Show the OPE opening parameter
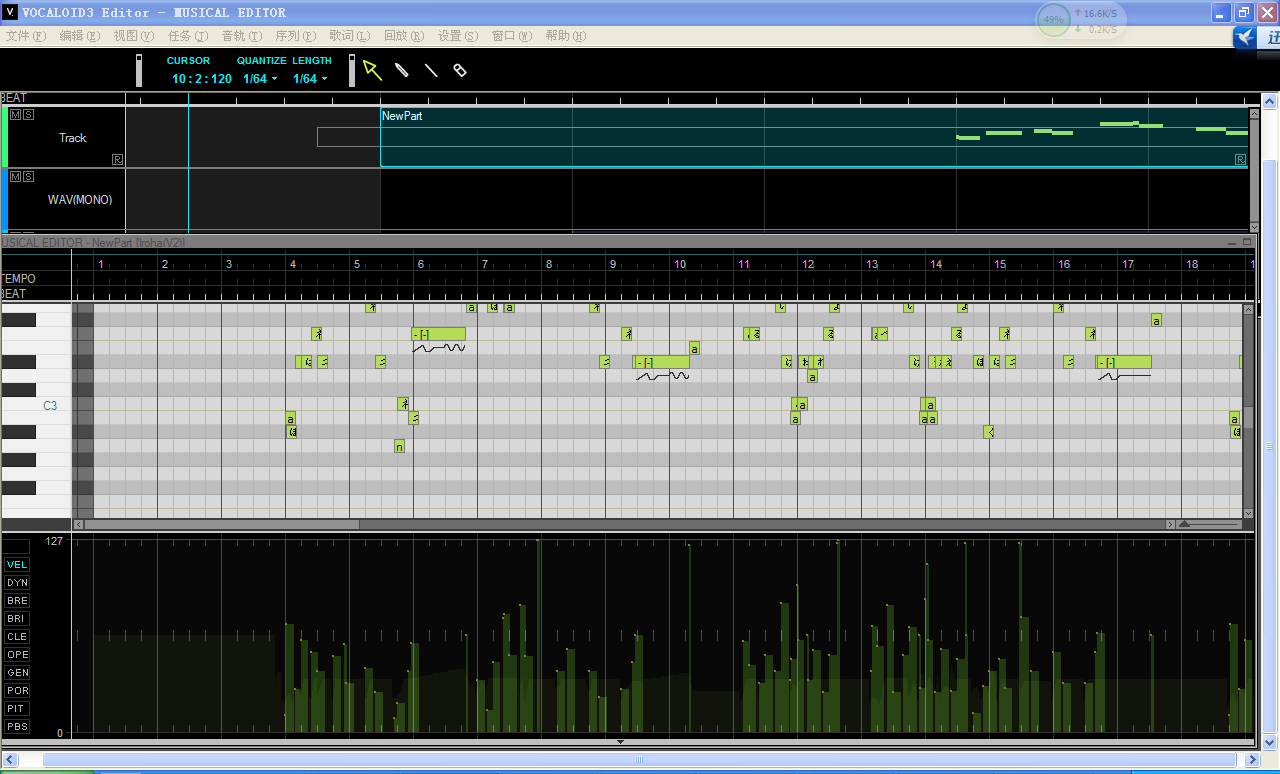The height and width of the screenshot is (774, 1280). 17,655
